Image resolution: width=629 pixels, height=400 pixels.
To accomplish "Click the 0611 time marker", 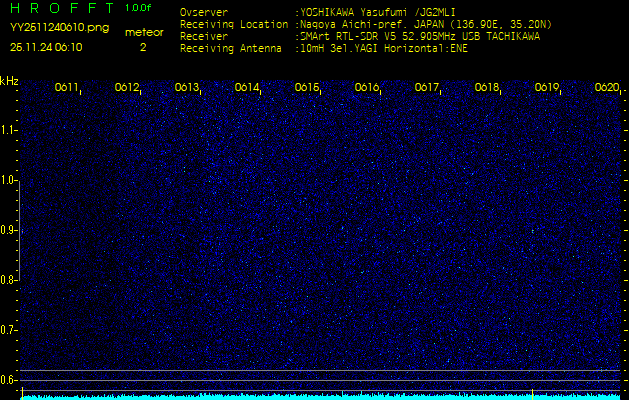I will tap(67, 88).
